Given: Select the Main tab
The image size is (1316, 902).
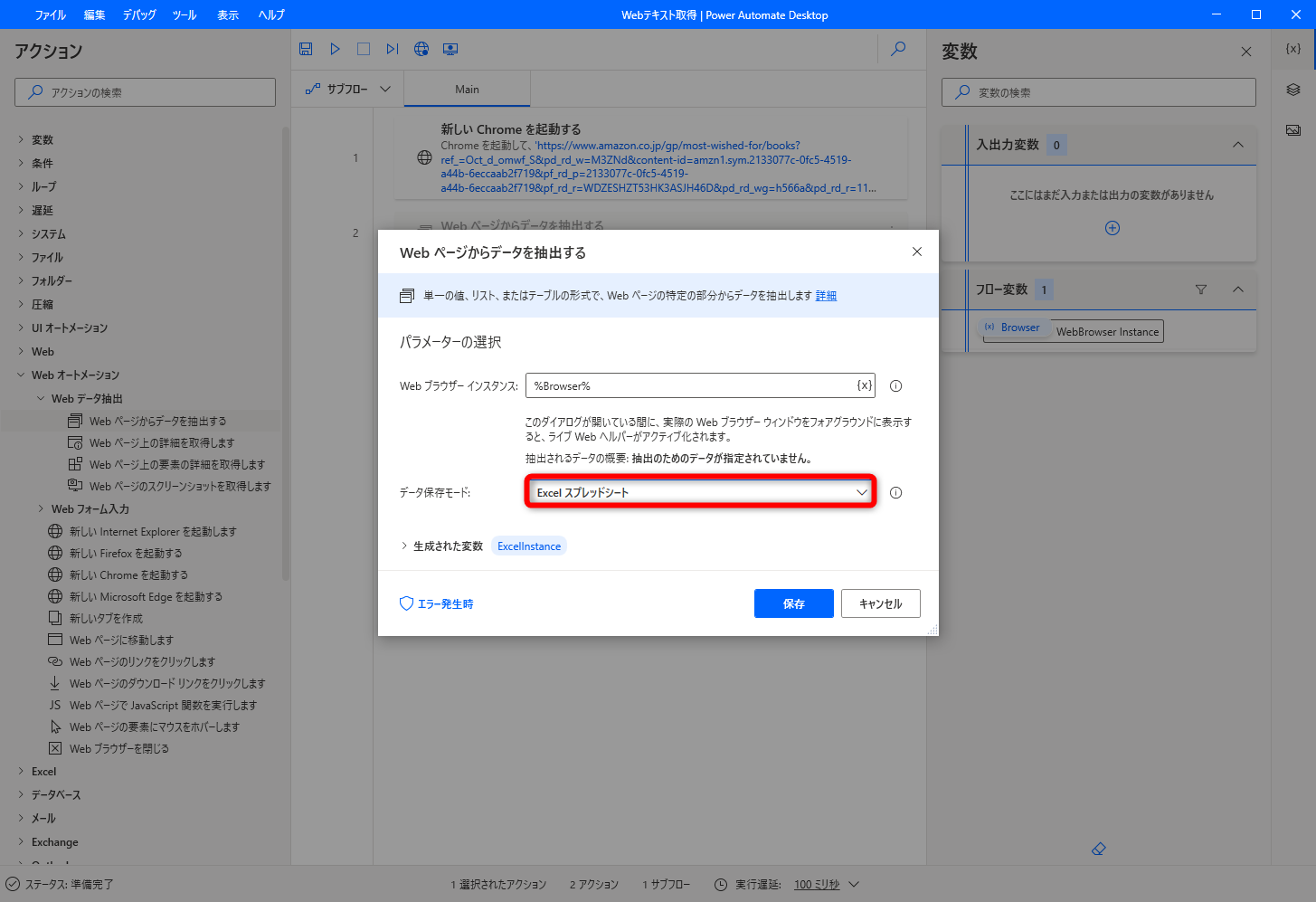Looking at the screenshot, I should point(466,88).
